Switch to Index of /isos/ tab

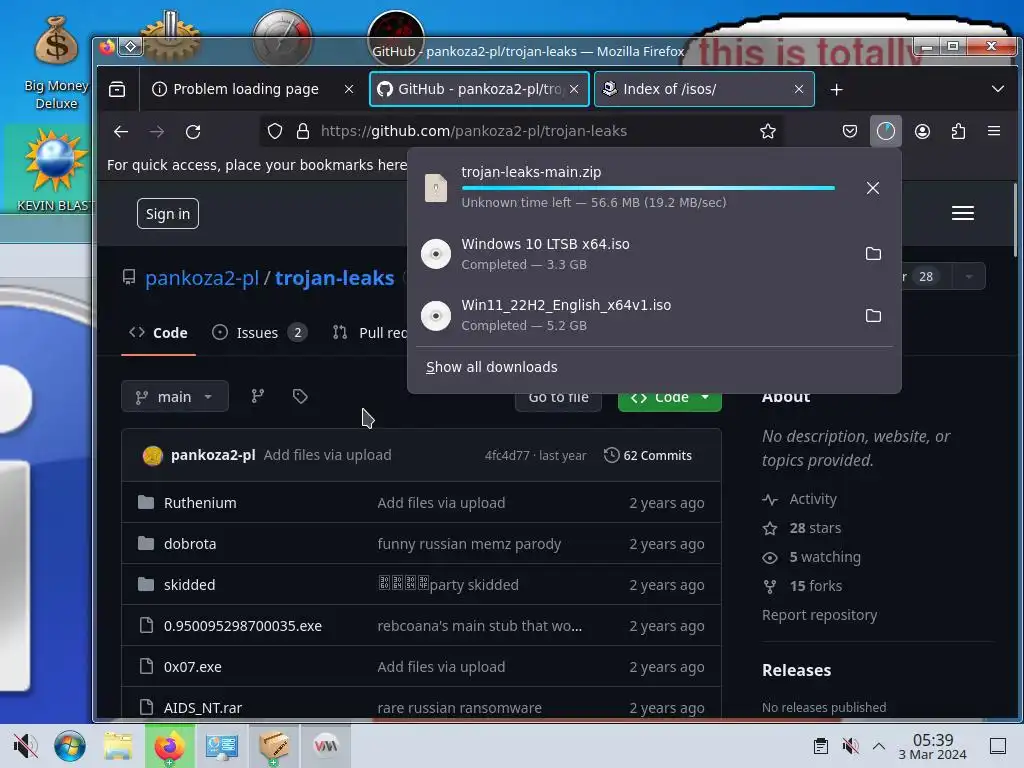pyautogui.click(x=704, y=89)
